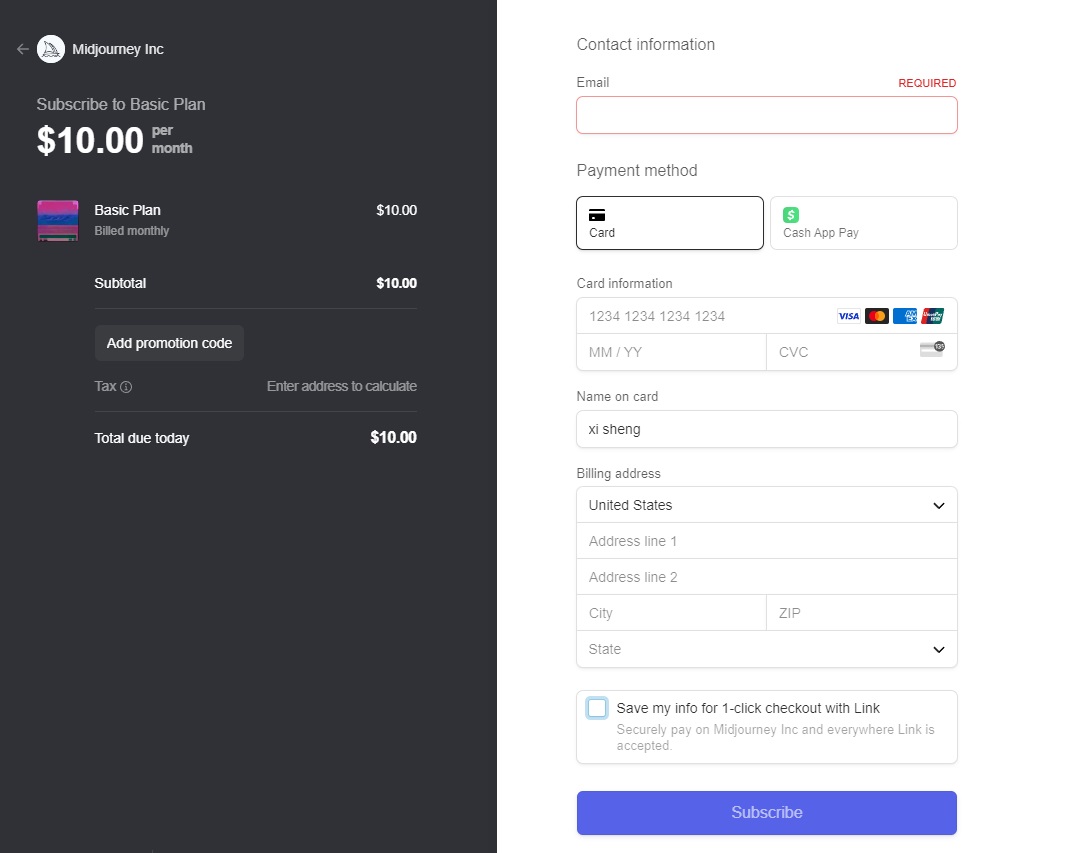Choose Cash App Pay payment method
1091x853 pixels.
863,222
